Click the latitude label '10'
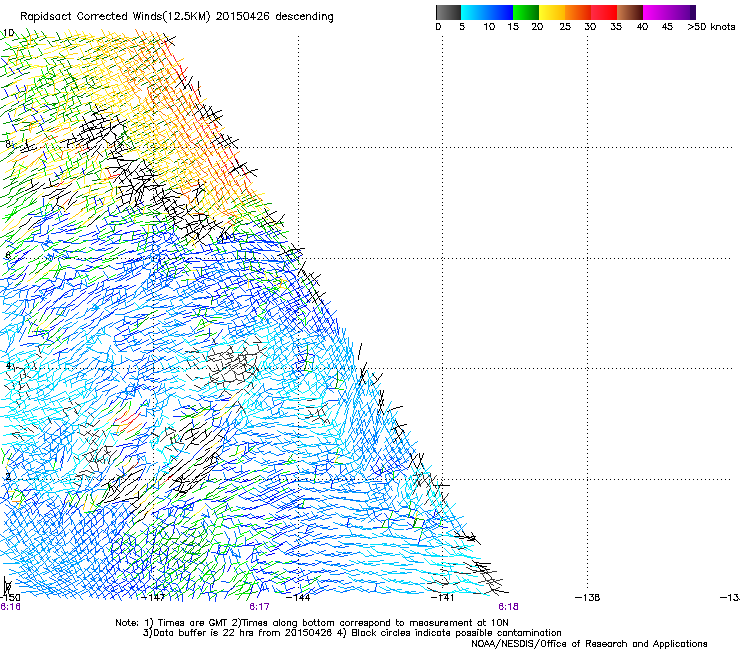Screen dimensions: 740x650 tap(8, 33)
